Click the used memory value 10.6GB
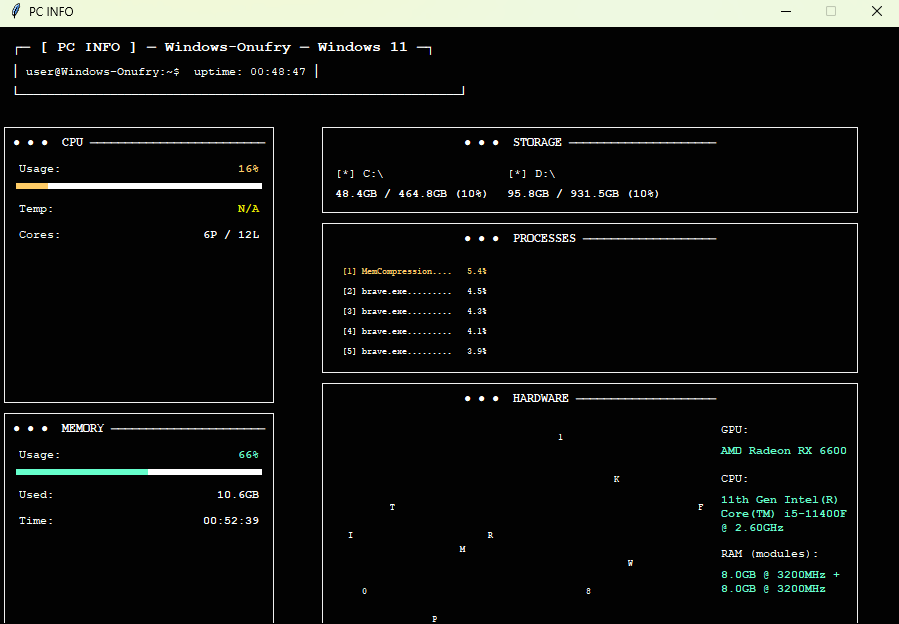Screen dimensions: 899x624 [x=238, y=494]
